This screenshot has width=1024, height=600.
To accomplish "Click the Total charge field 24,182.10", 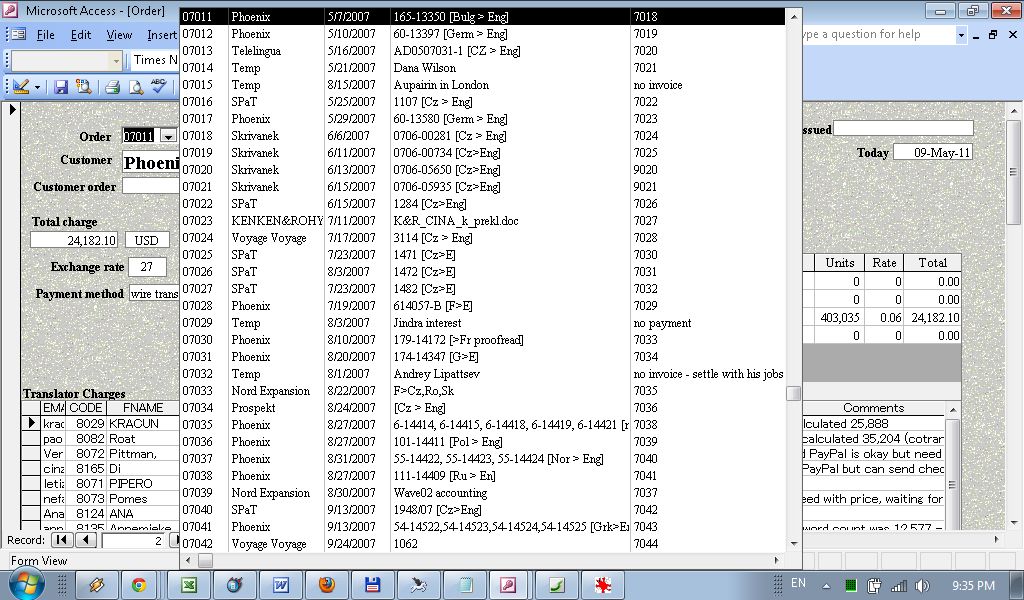I will (74, 240).
